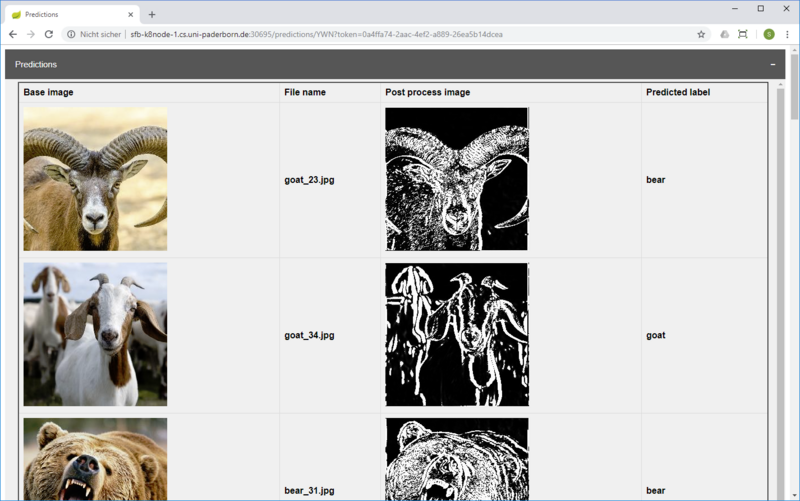This screenshot has width=800, height=501.
Task: Open the goat_34.jpg base image
Action: click(x=95, y=334)
